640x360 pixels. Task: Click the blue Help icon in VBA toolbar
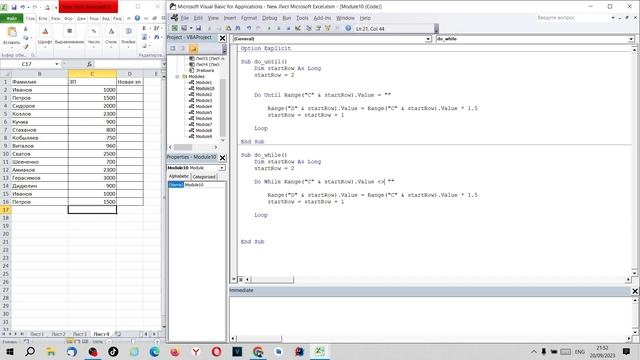(x=348, y=28)
